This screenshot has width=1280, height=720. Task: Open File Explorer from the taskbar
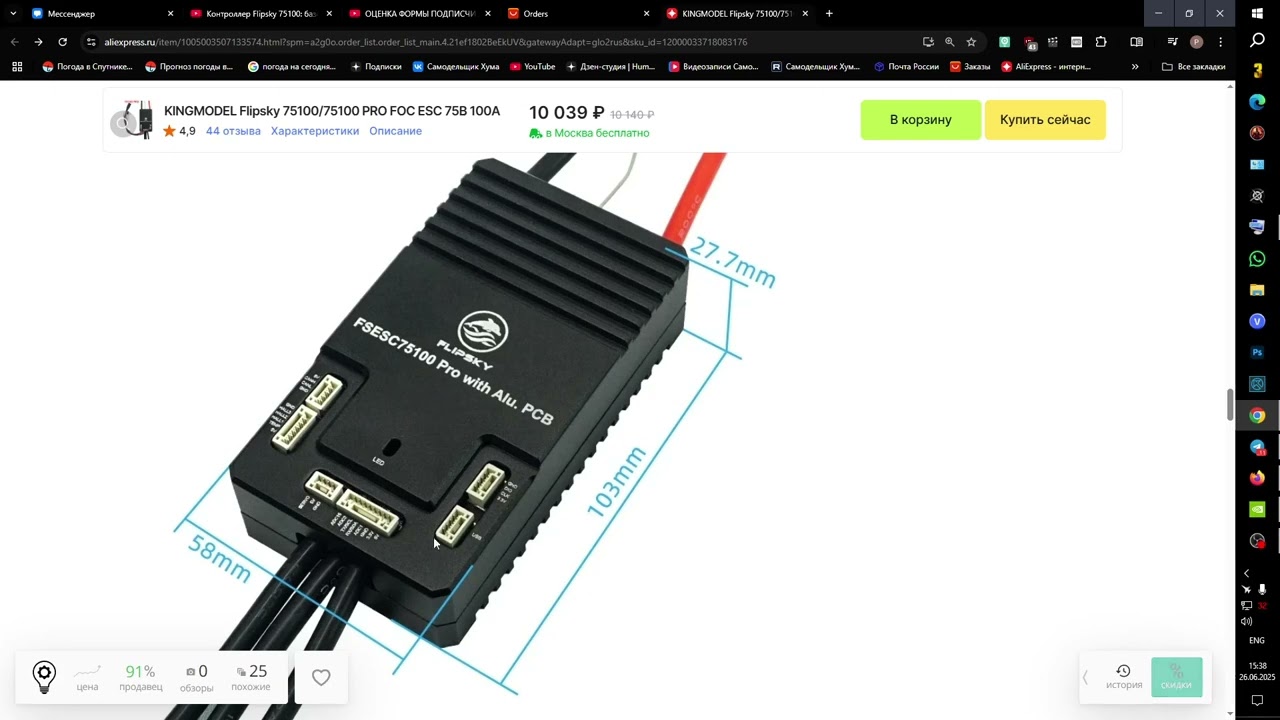(x=1257, y=290)
